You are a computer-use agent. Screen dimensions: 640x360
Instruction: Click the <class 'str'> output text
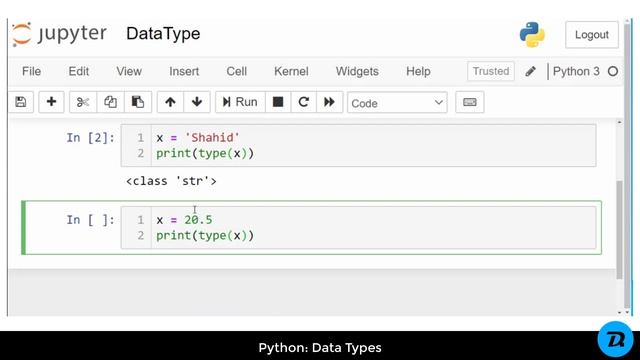coord(171,181)
